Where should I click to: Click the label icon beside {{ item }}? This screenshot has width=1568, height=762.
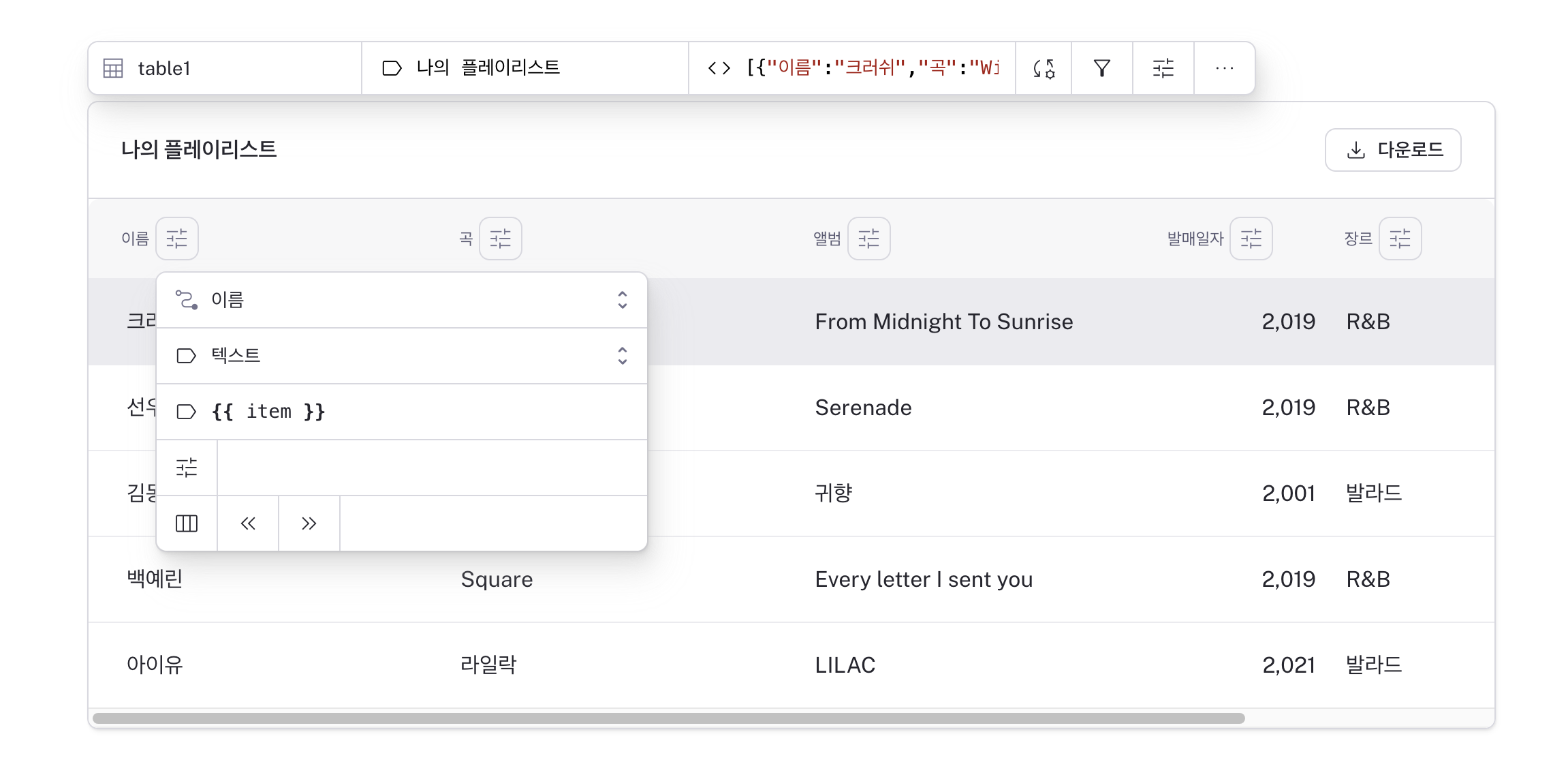(187, 412)
